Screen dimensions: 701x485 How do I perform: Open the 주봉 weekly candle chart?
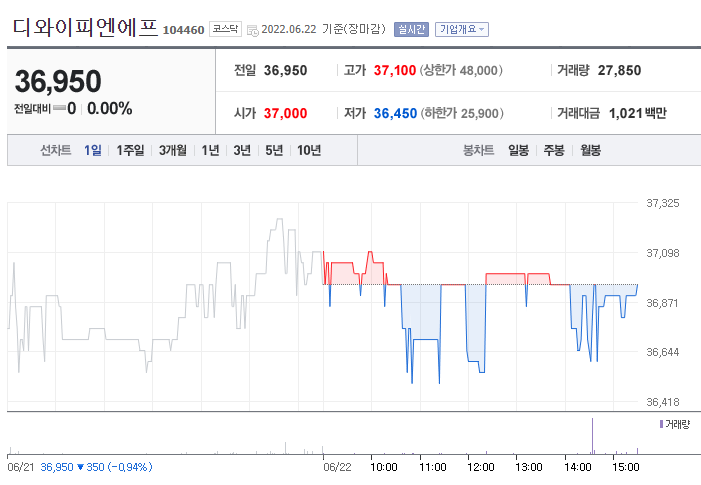point(554,150)
